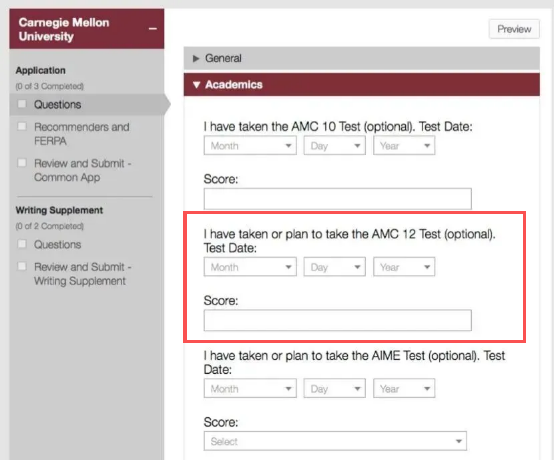Viewport: 554px width, 460px height.
Task: Open Review and Submit - Writing Supplement
Action: tap(83, 274)
